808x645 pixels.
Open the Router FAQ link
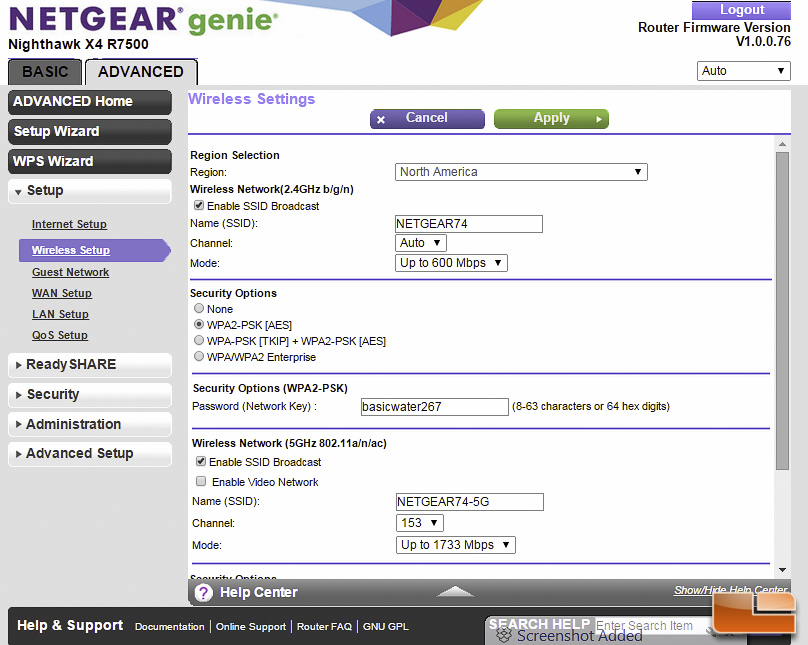pyautogui.click(x=324, y=627)
